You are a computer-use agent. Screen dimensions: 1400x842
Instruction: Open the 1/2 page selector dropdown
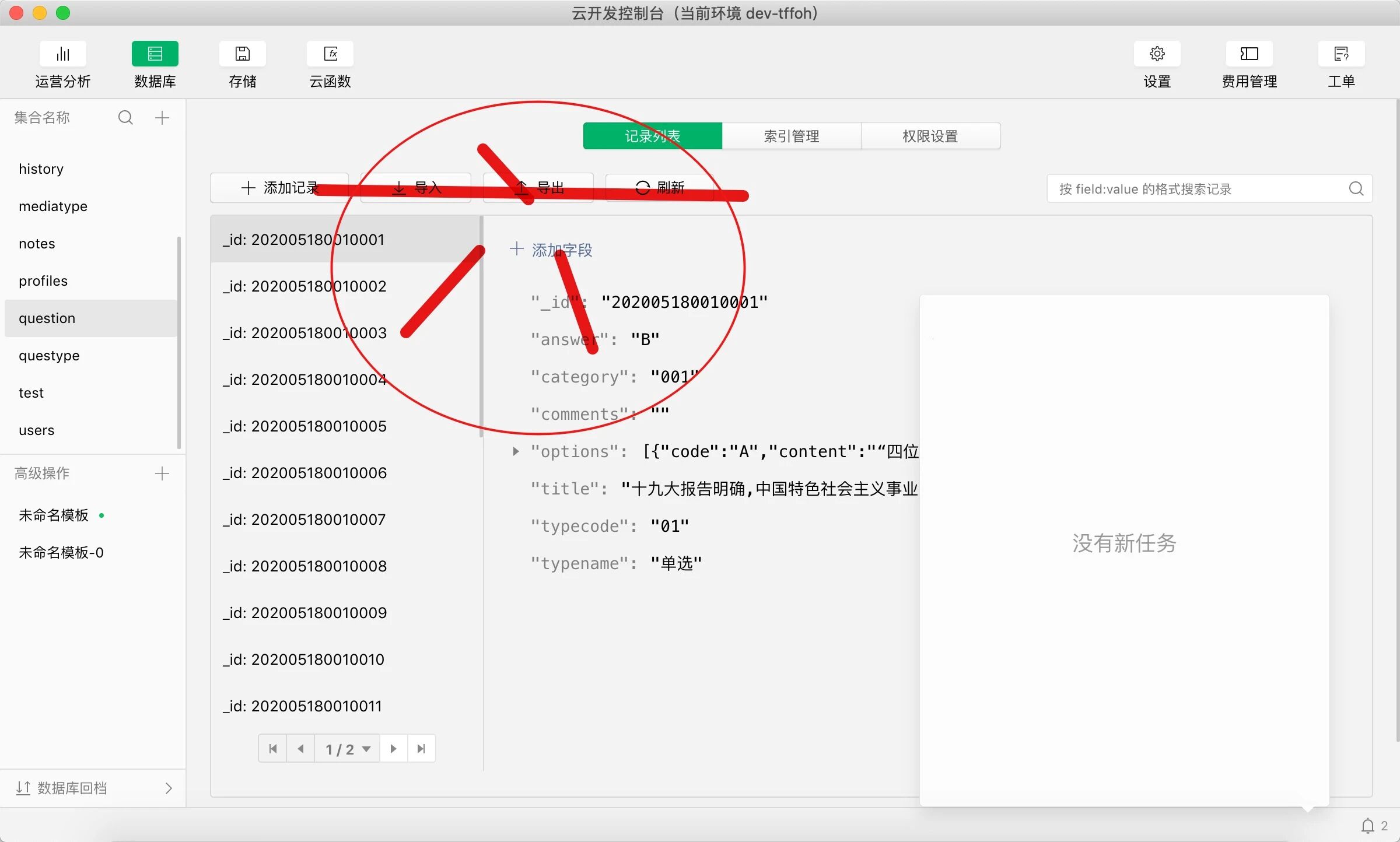click(x=348, y=749)
